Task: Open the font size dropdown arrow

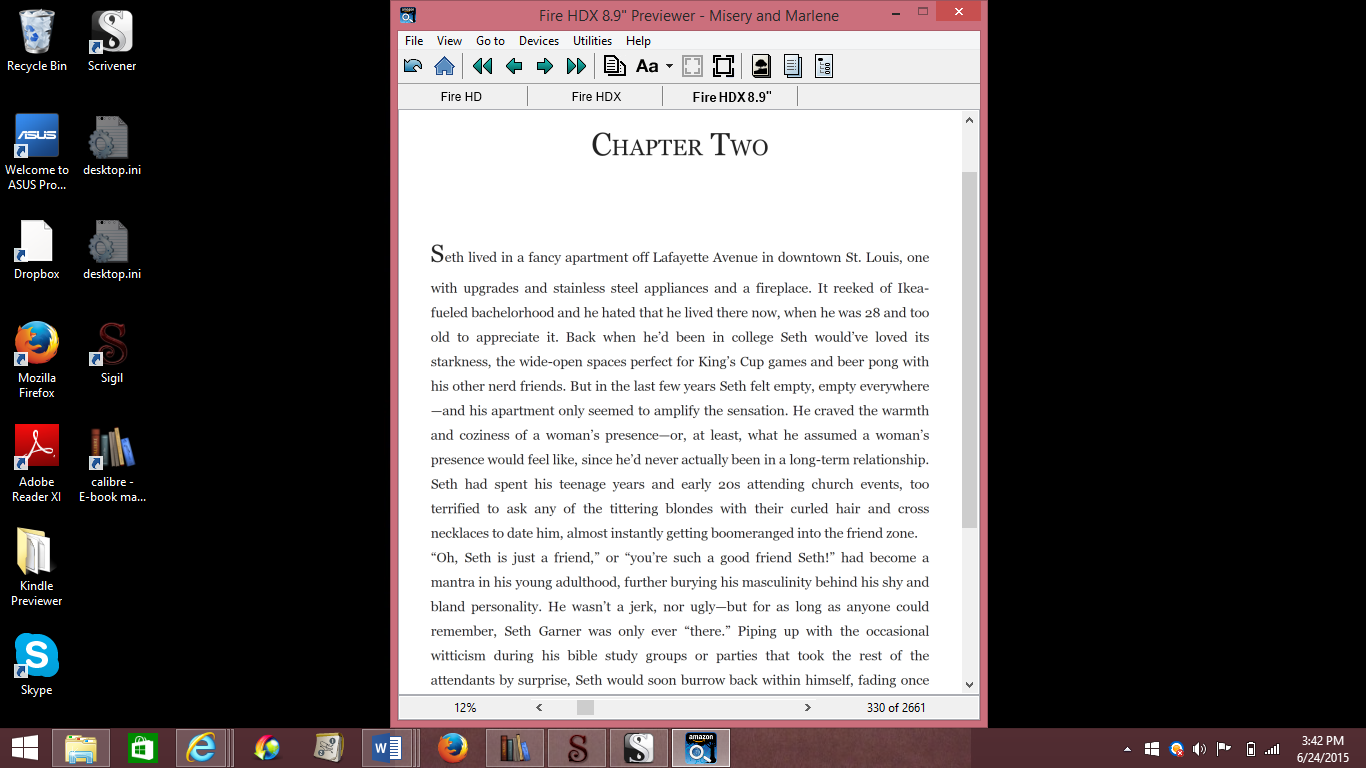Action: (669, 67)
